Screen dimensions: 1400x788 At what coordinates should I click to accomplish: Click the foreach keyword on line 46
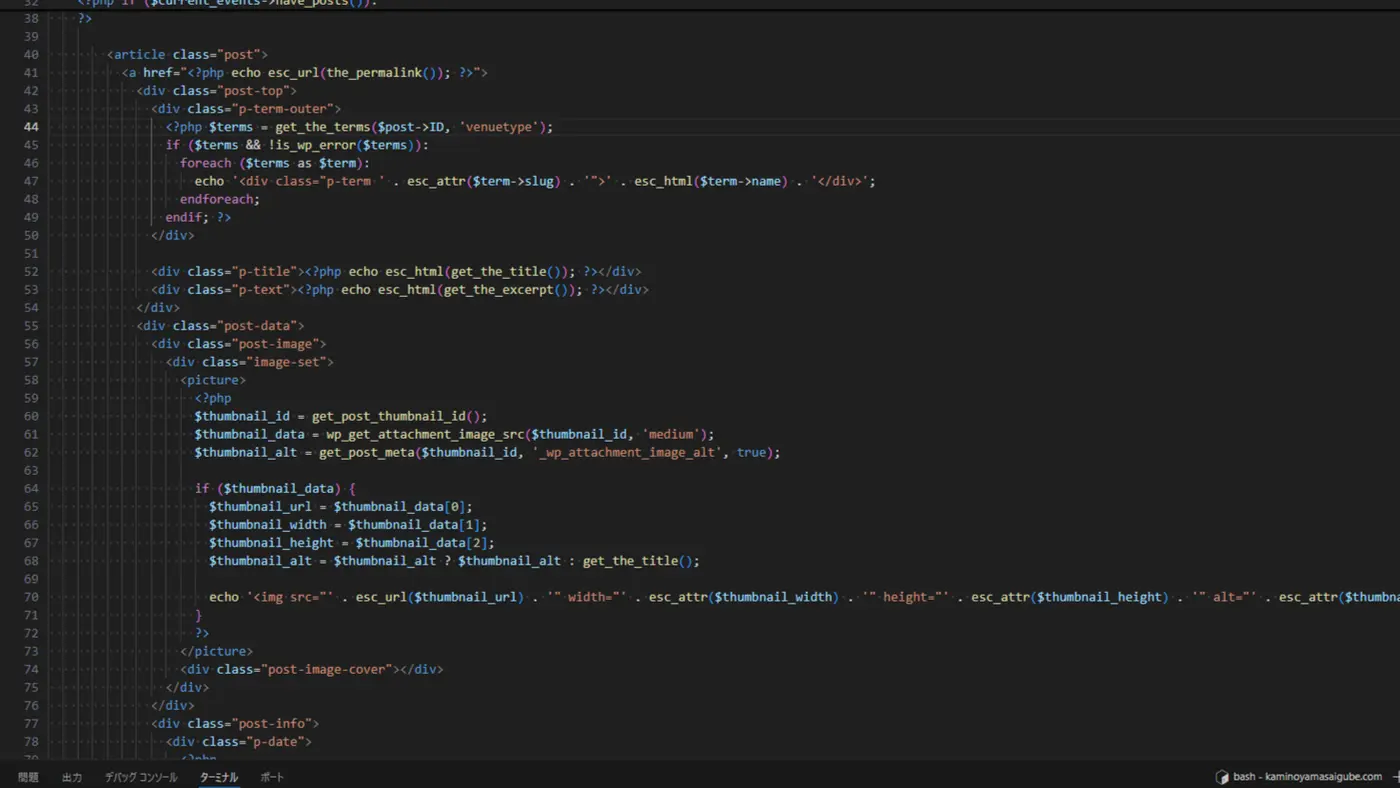[206, 163]
